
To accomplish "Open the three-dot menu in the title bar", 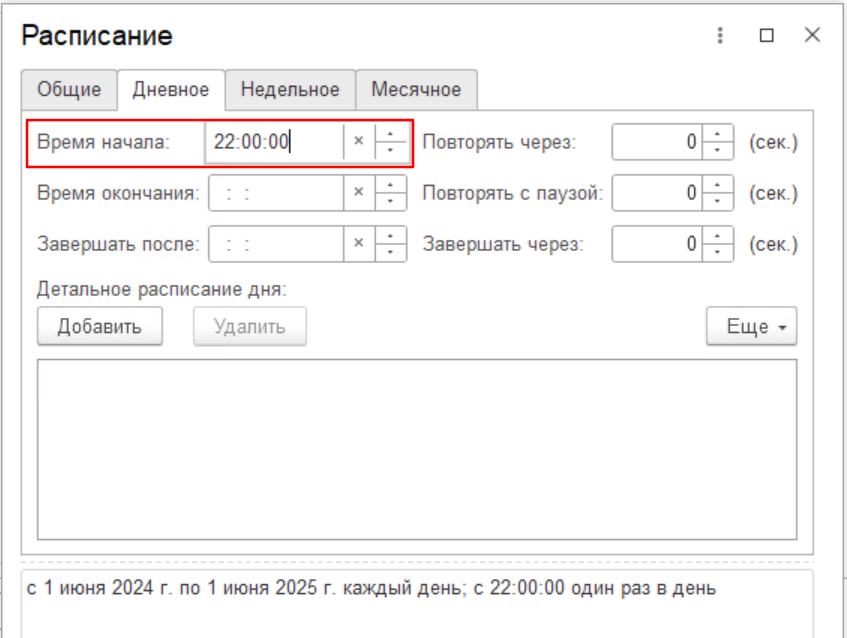I will pyautogui.click(x=720, y=36).
